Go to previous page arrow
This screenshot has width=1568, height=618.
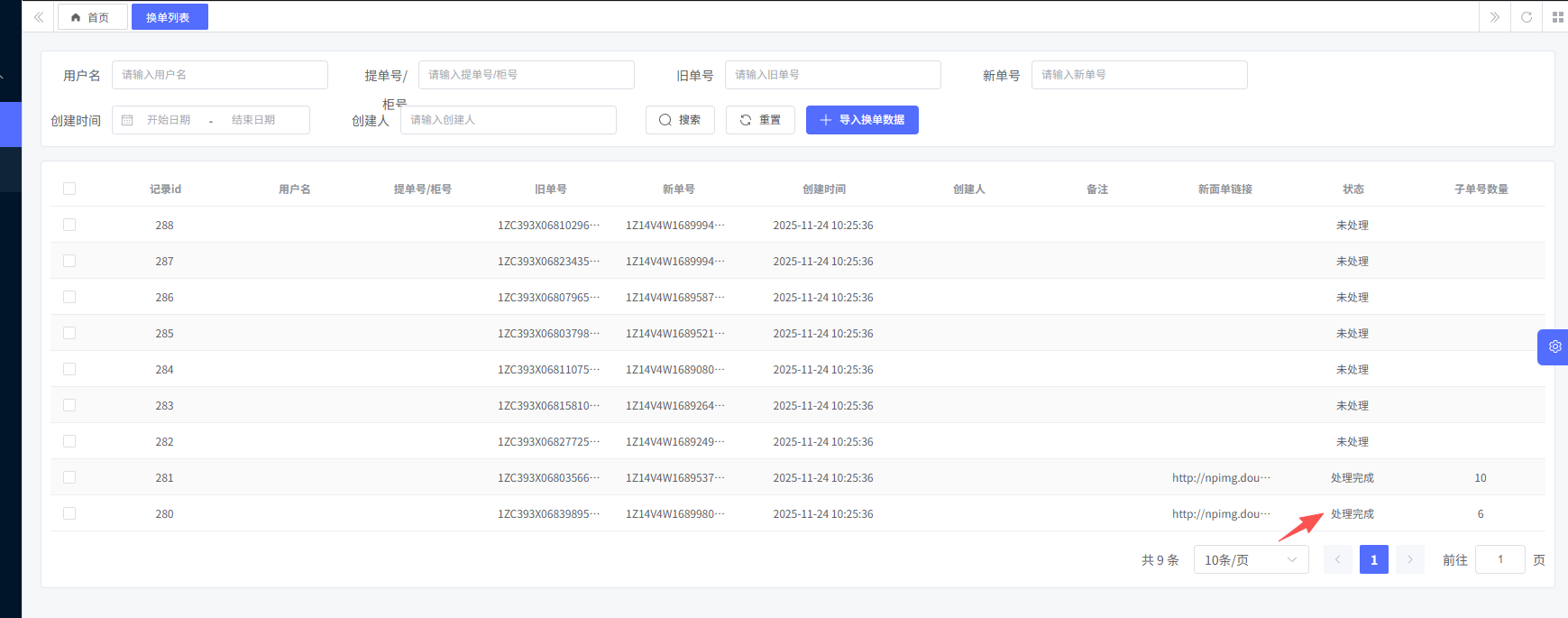click(x=1337, y=559)
